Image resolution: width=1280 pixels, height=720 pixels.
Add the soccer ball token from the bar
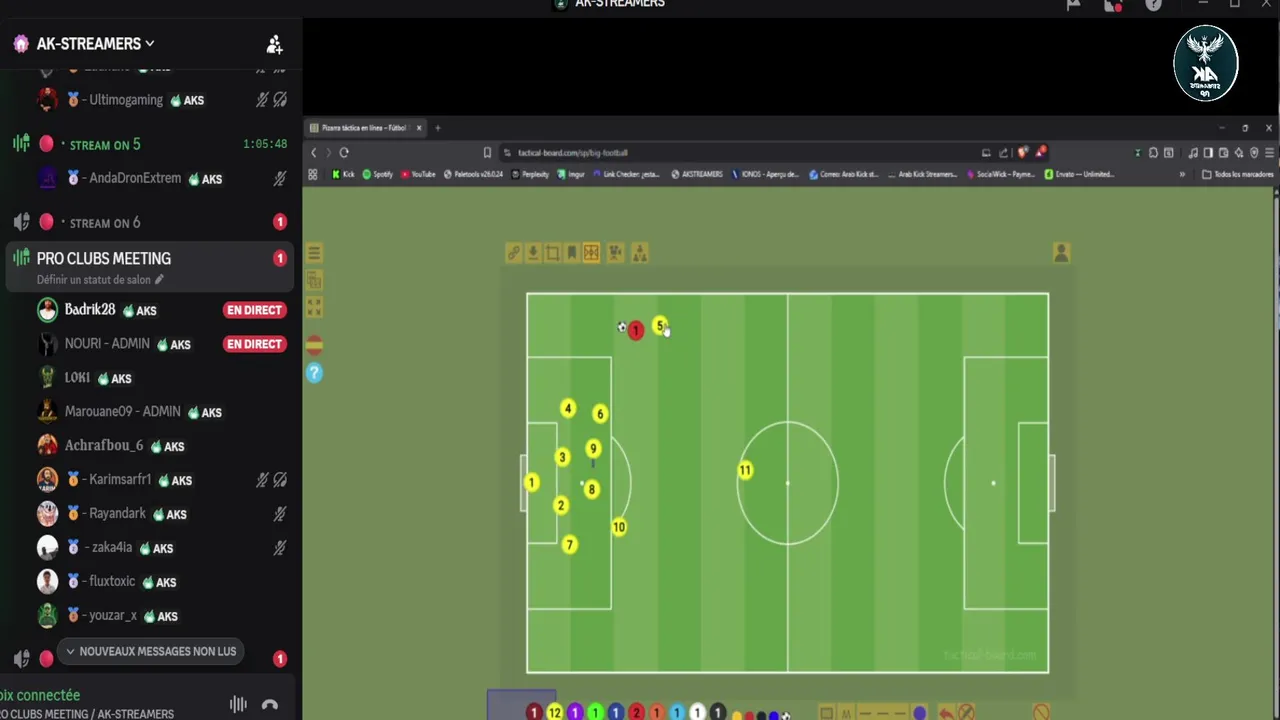[x=786, y=715]
